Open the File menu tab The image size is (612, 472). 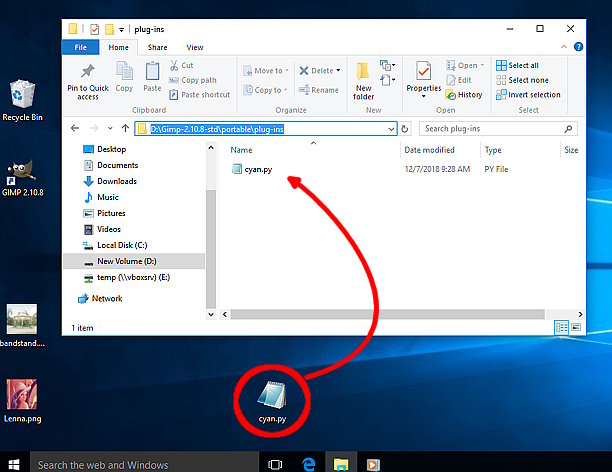[82, 47]
